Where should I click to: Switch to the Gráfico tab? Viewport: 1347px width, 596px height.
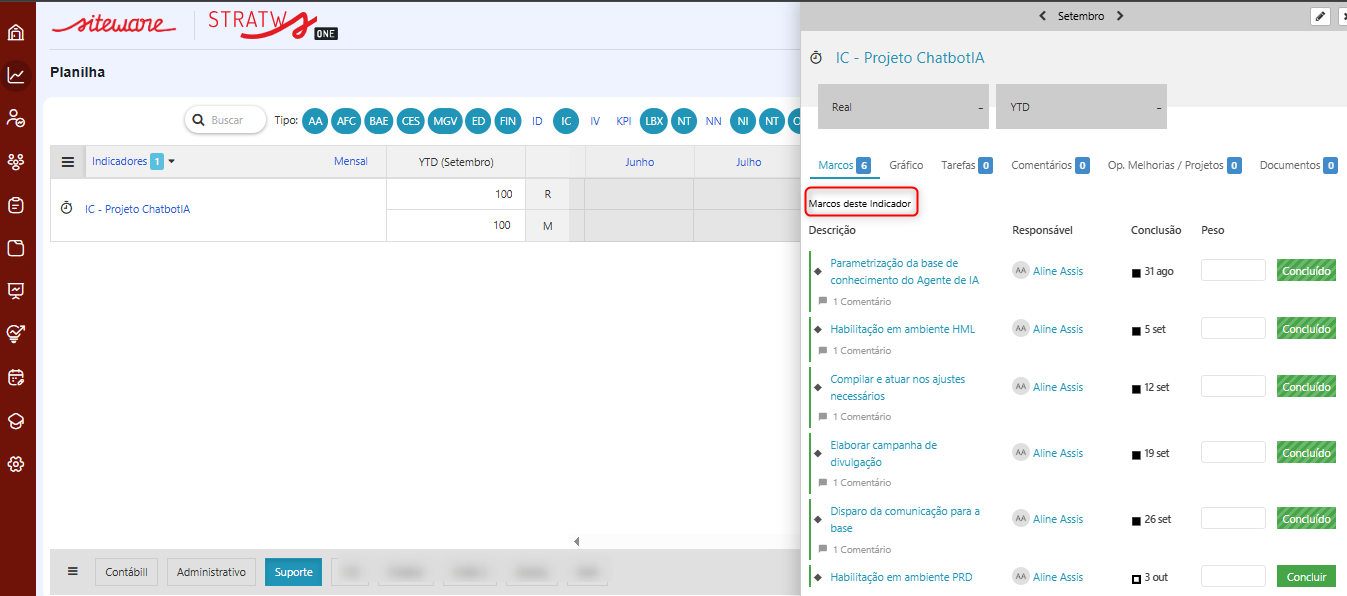(x=906, y=165)
